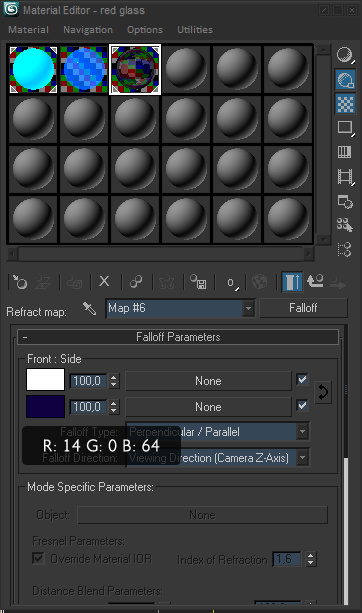Click the Video Color Check icon
Viewport: 362px width, 613px height.
345,152
